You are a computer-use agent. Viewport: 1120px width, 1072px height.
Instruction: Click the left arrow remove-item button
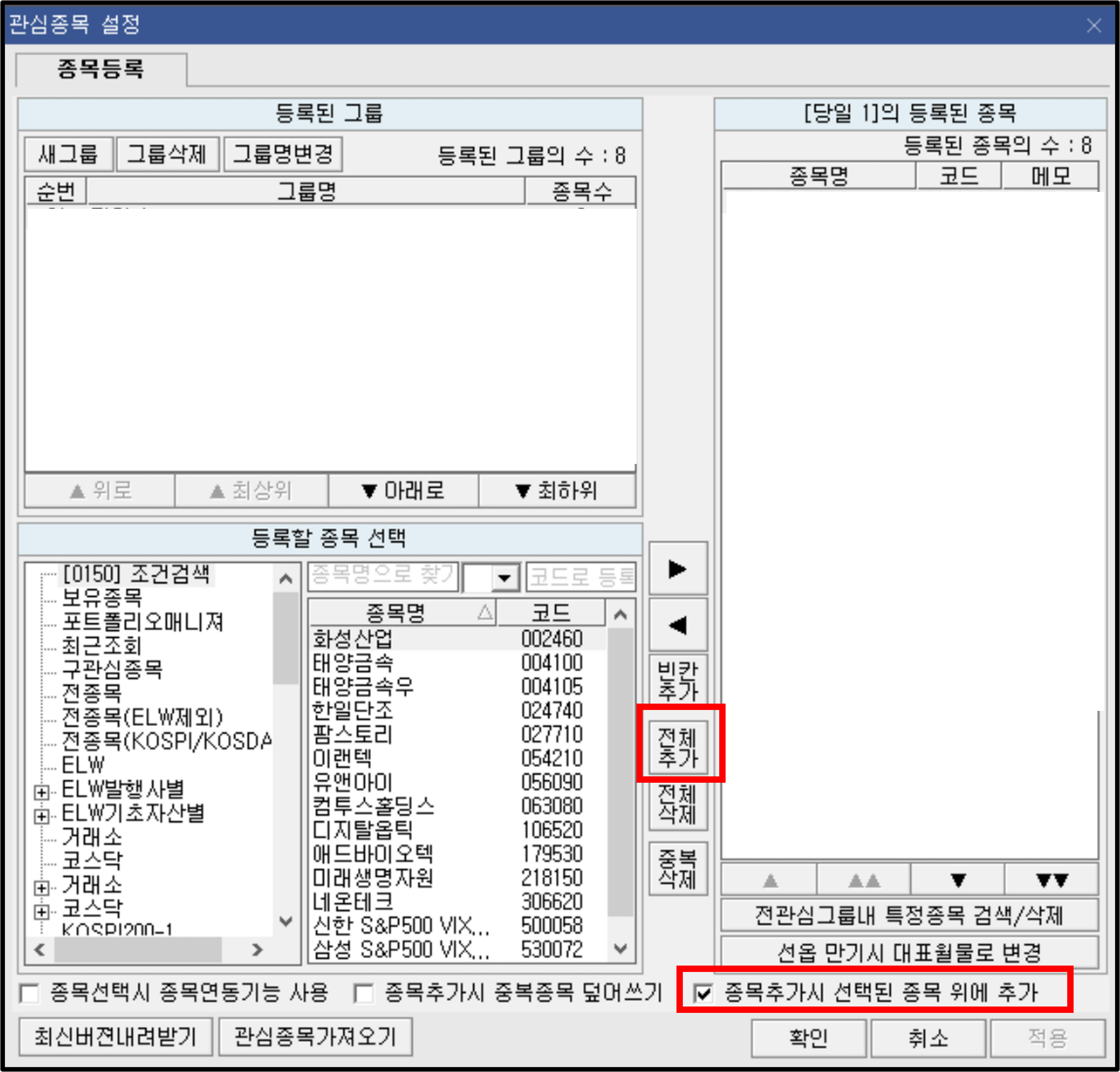pyautogui.click(x=678, y=624)
